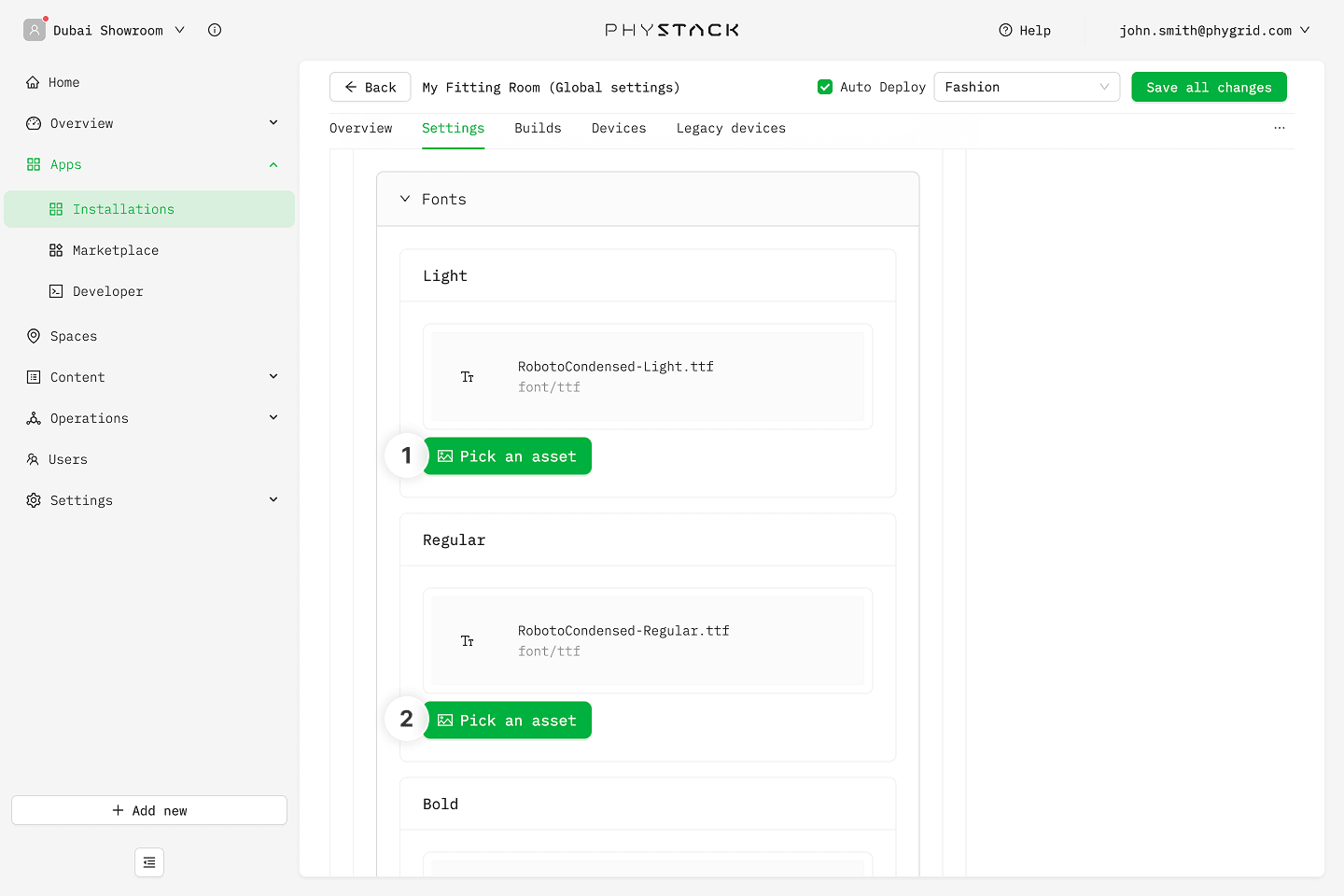Image resolution: width=1344 pixels, height=896 pixels.
Task: Pick an asset for the Light font
Action: [507, 456]
